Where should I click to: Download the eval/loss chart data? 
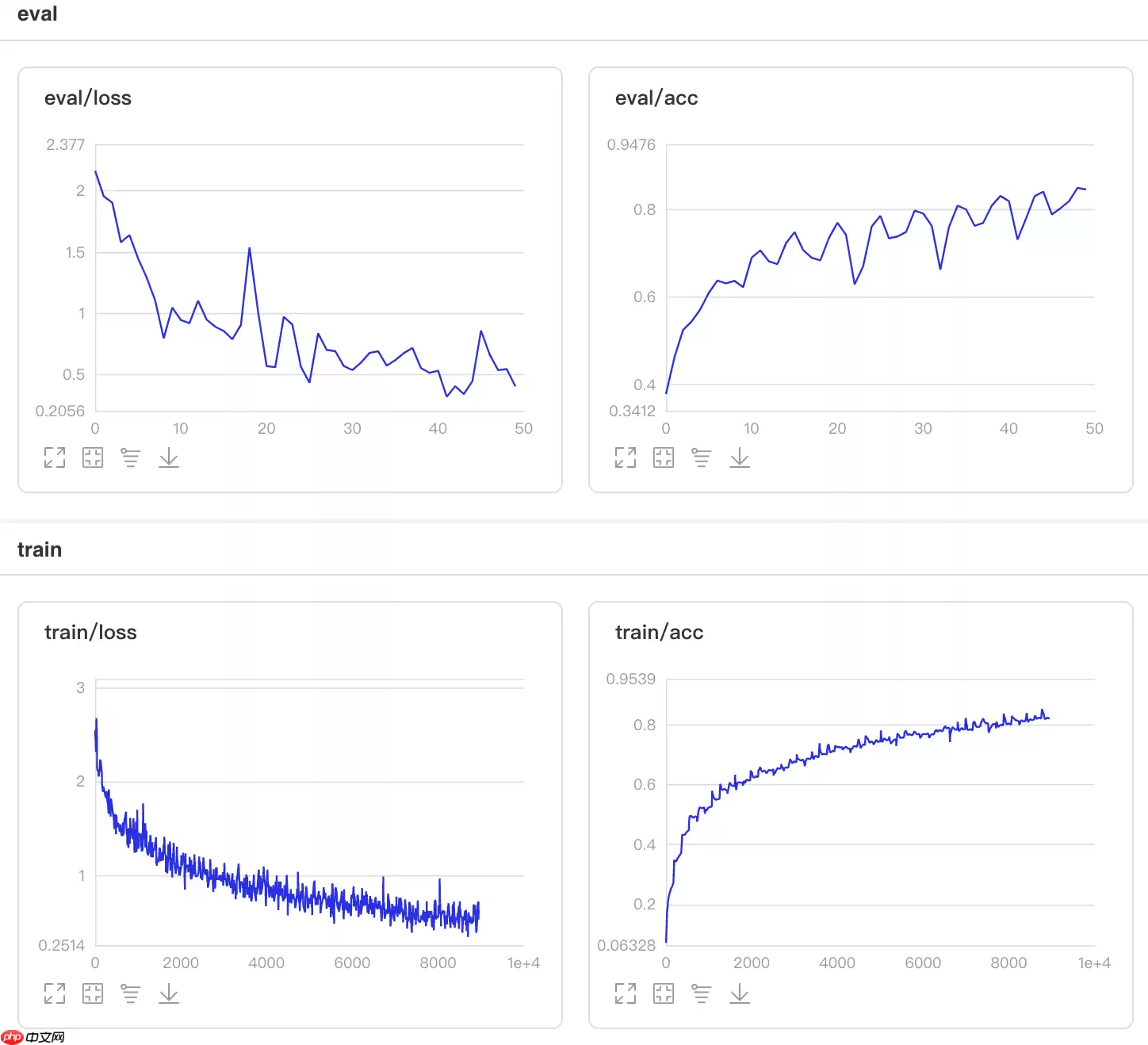pos(169,457)
